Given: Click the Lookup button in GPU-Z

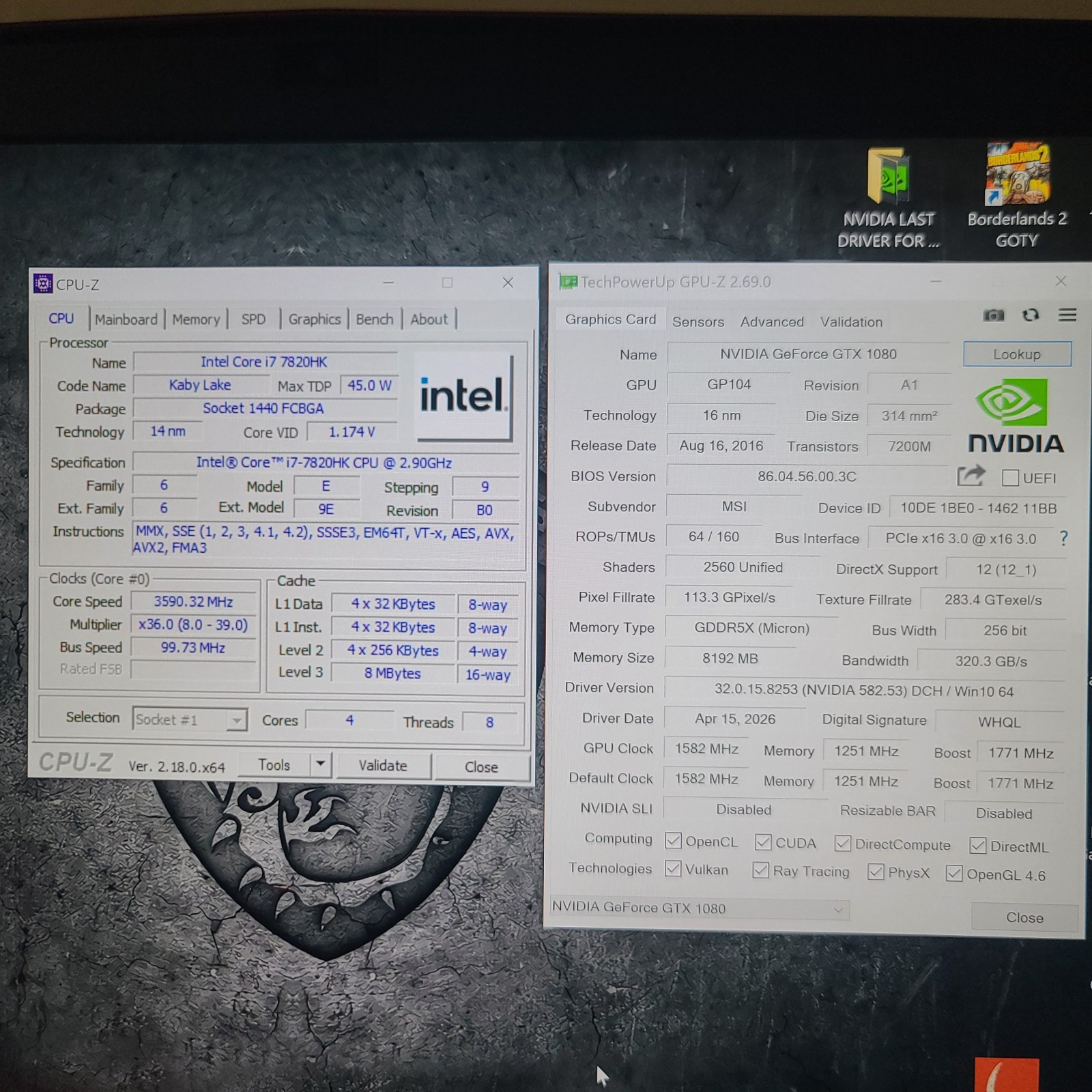Looking at the screenshot, I should tap(1017, 354).
